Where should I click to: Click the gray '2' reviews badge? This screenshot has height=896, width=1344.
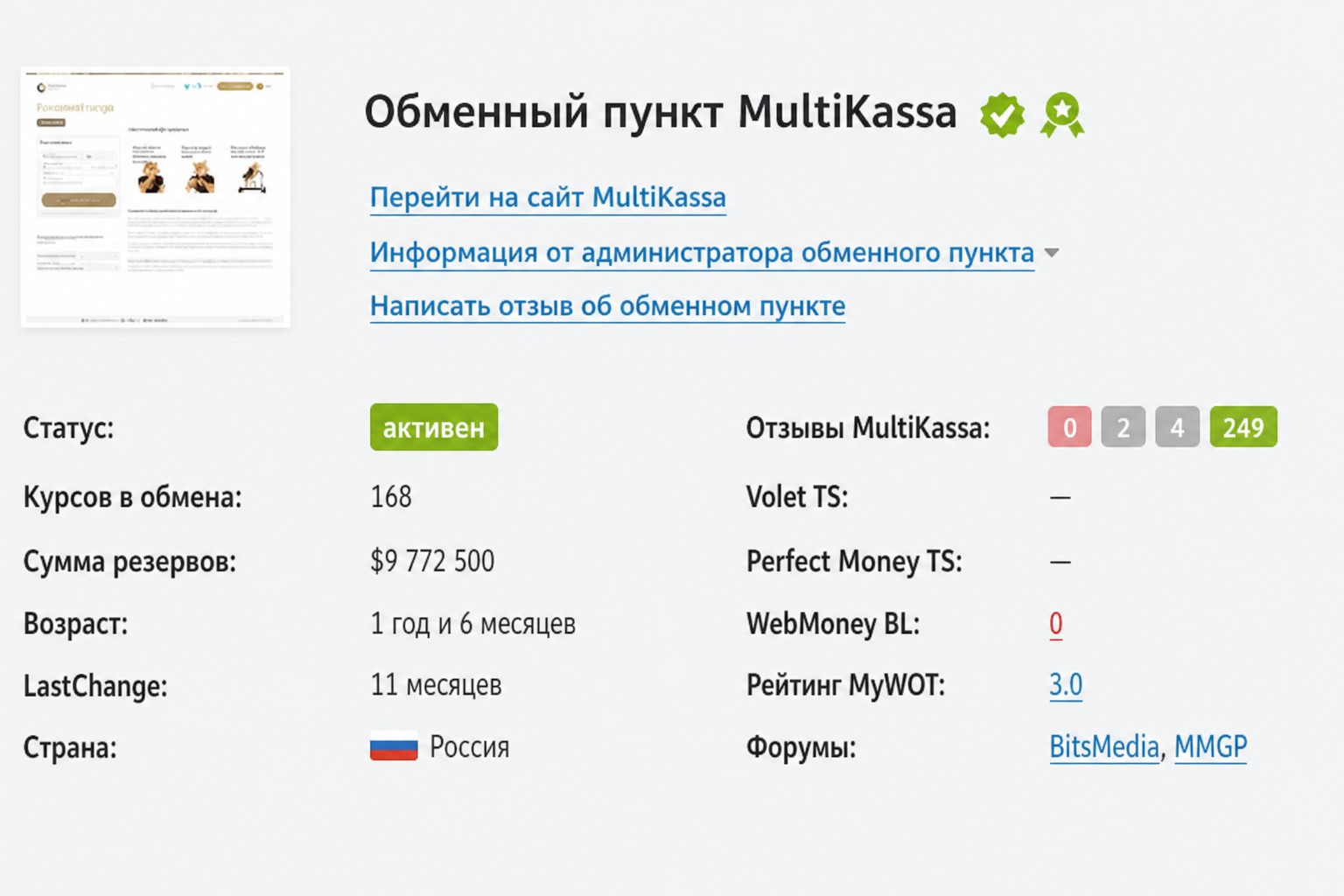coord(1123,427)
